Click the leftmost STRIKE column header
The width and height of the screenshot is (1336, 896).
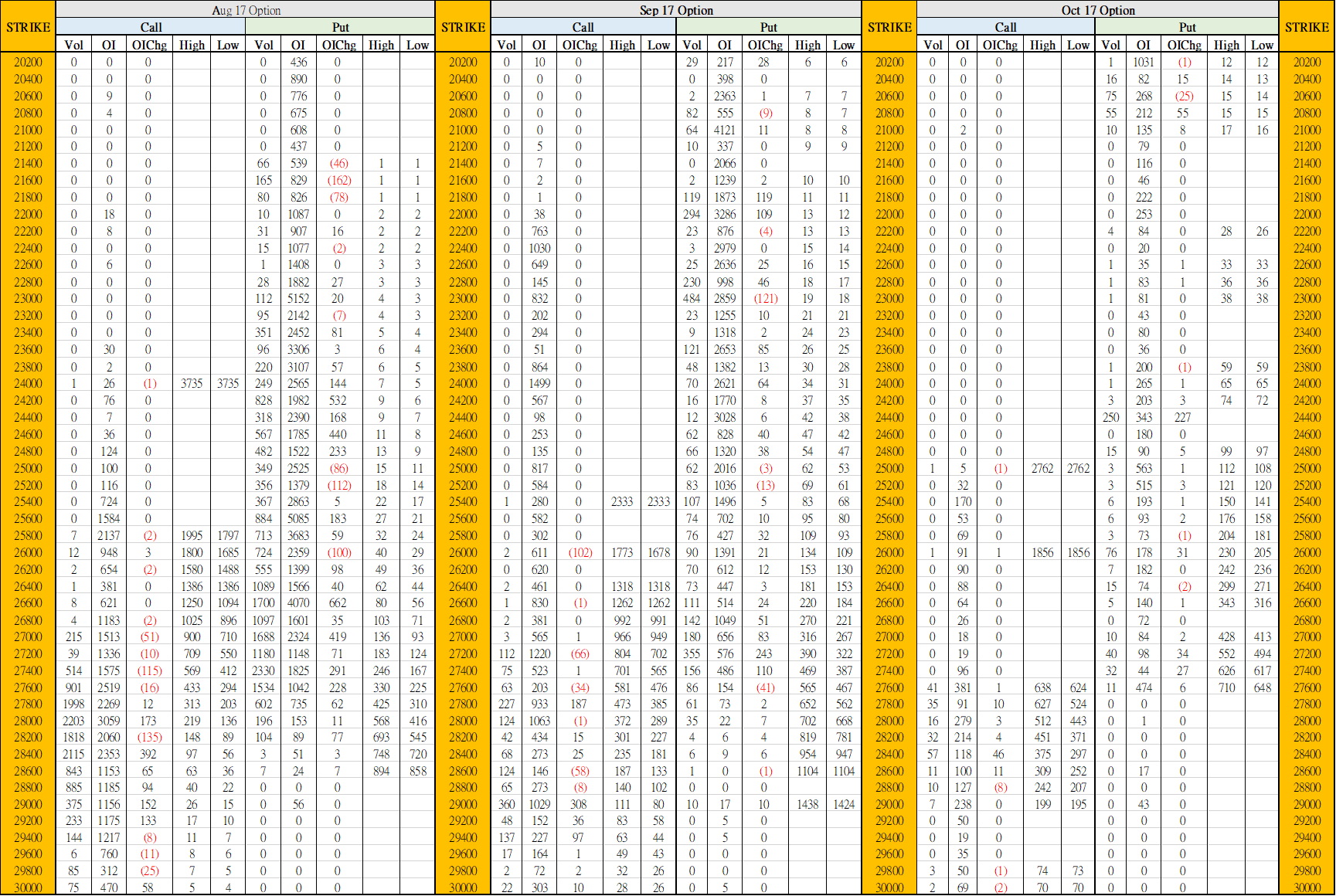tap(29, 27)
